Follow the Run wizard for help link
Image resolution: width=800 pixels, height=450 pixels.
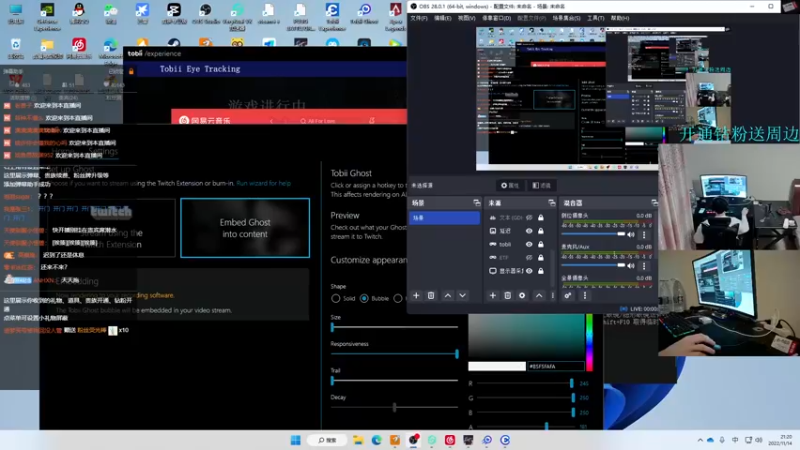click(263, 183)
